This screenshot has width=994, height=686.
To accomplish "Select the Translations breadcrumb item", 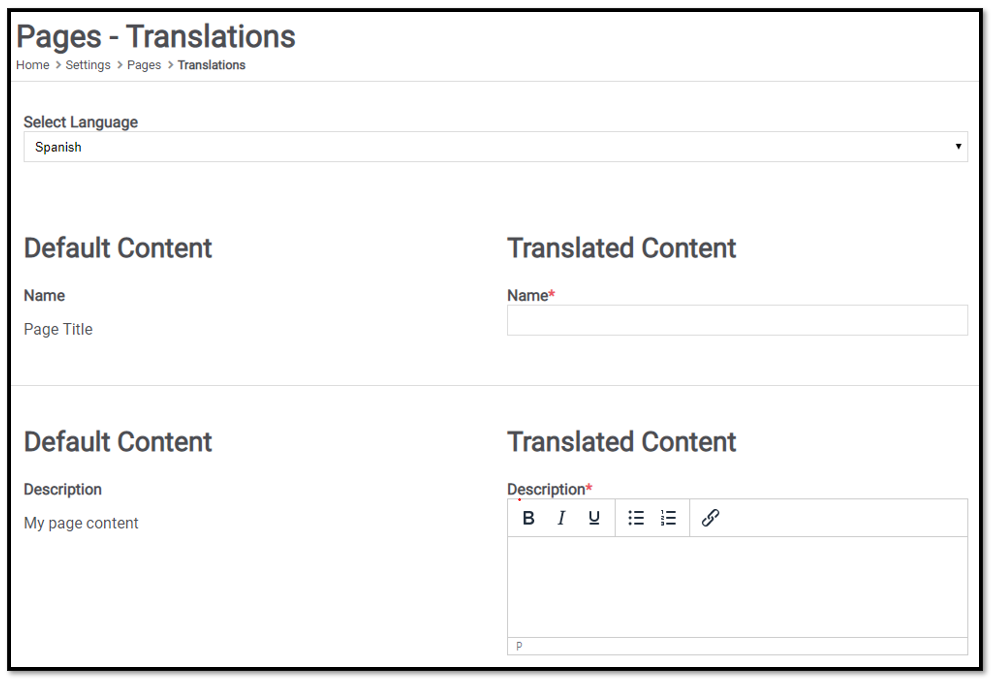I will click(212, 65).
